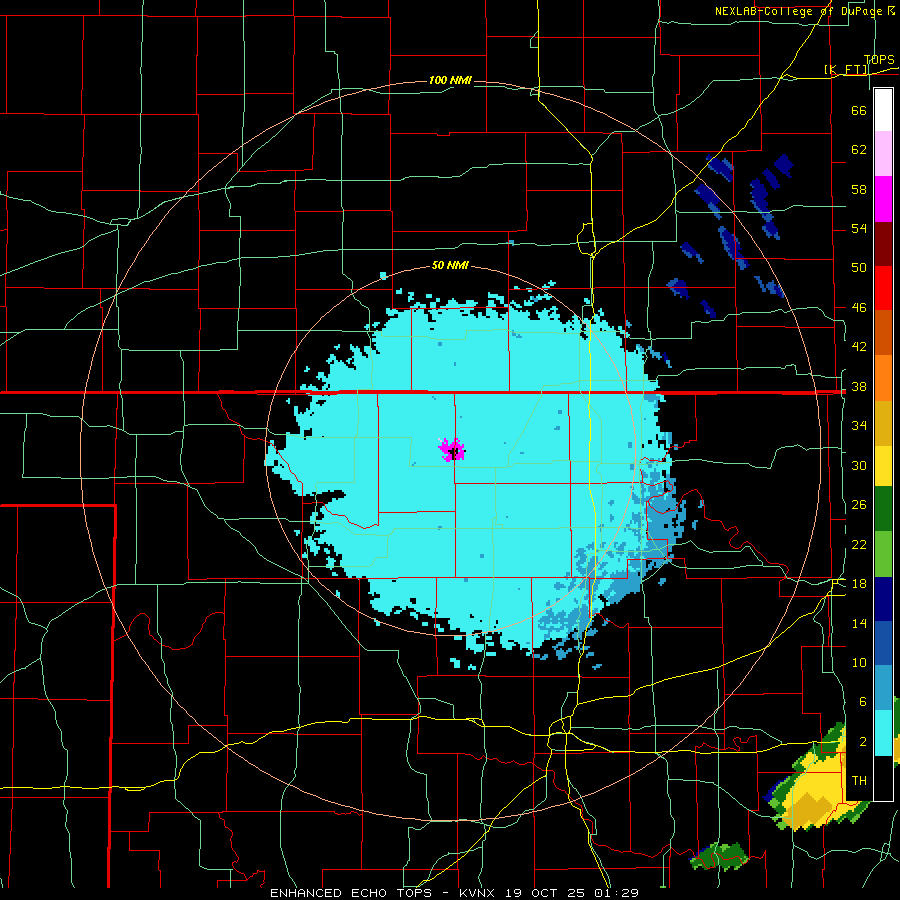
Task: Click the 18 value on the legend
Action: click(859, 584)
